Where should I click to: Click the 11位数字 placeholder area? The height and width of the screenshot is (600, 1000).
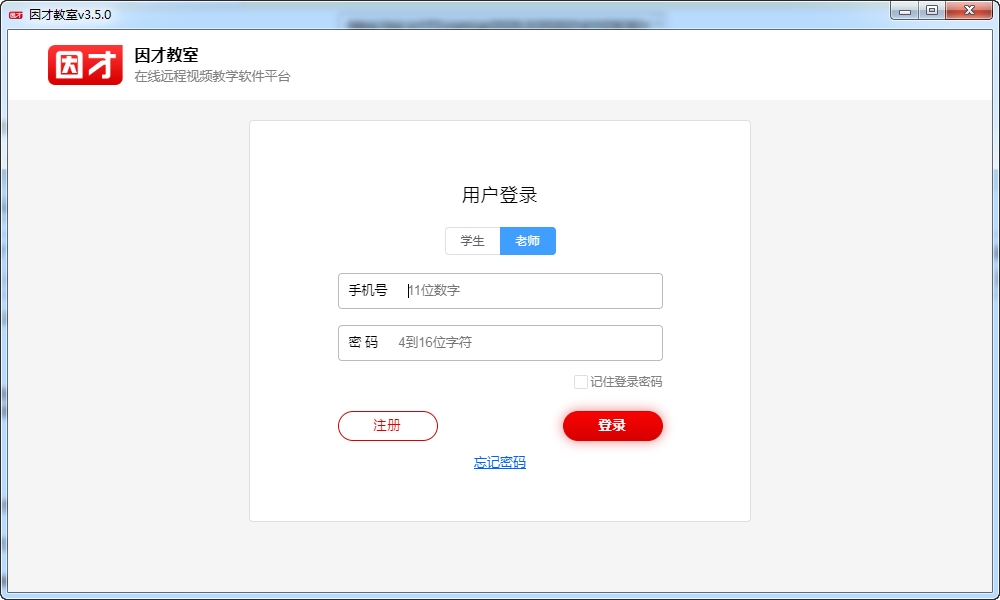click(x=435, y=291)
